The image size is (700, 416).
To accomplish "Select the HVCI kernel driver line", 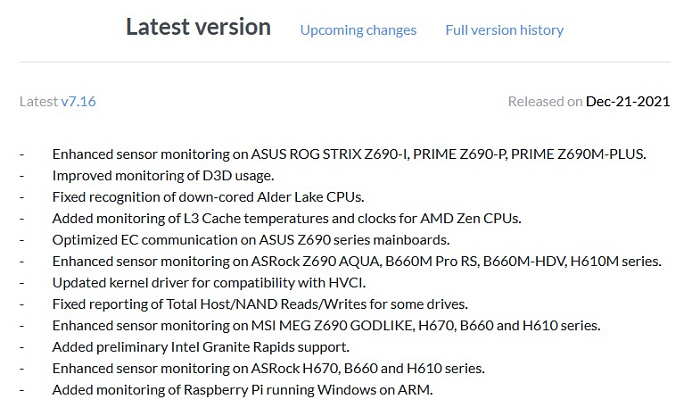I will [x=209, y=283].
